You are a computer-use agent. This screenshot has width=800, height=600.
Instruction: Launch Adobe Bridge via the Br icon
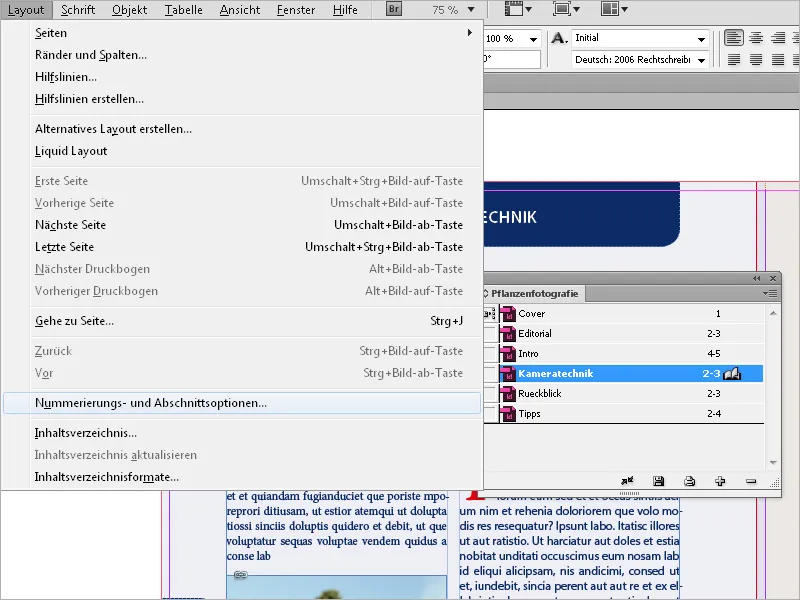pyautogui.click(x=392, y=8)
